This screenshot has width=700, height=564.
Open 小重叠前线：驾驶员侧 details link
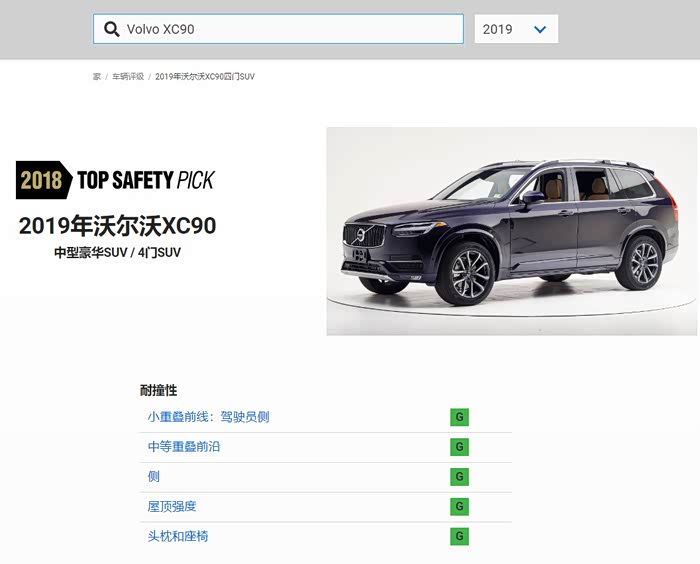click(208, 417)
